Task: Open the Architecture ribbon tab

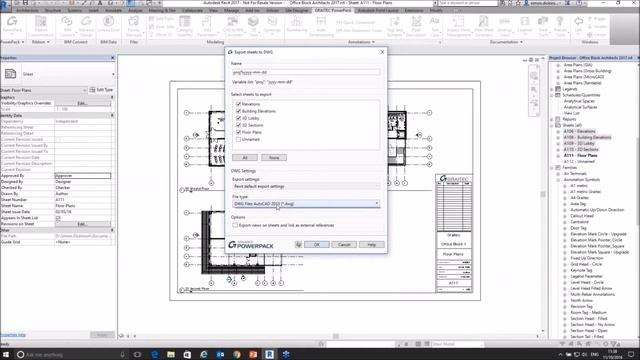Action: point(28,10)
